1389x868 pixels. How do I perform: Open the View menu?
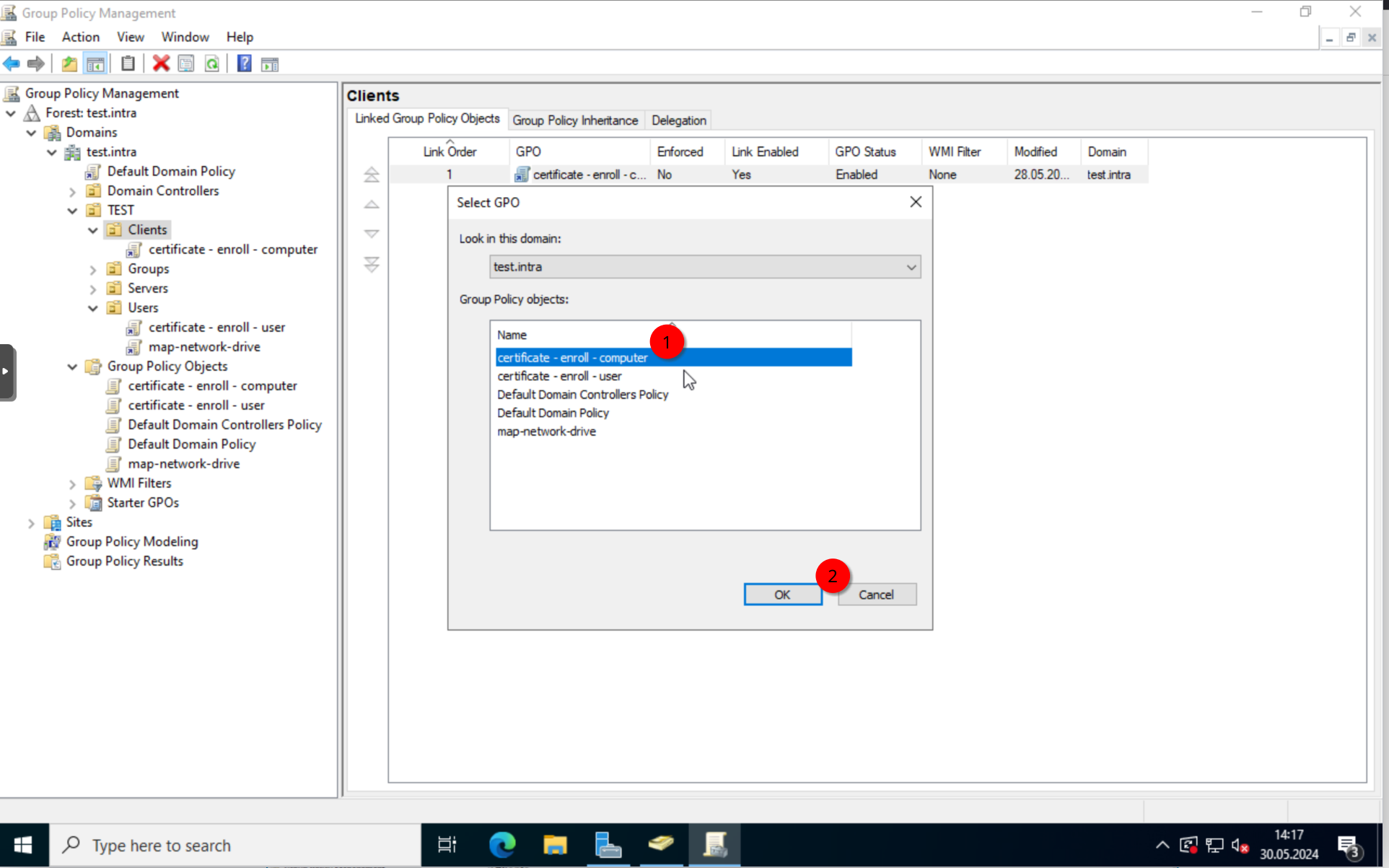pos(131,37)
